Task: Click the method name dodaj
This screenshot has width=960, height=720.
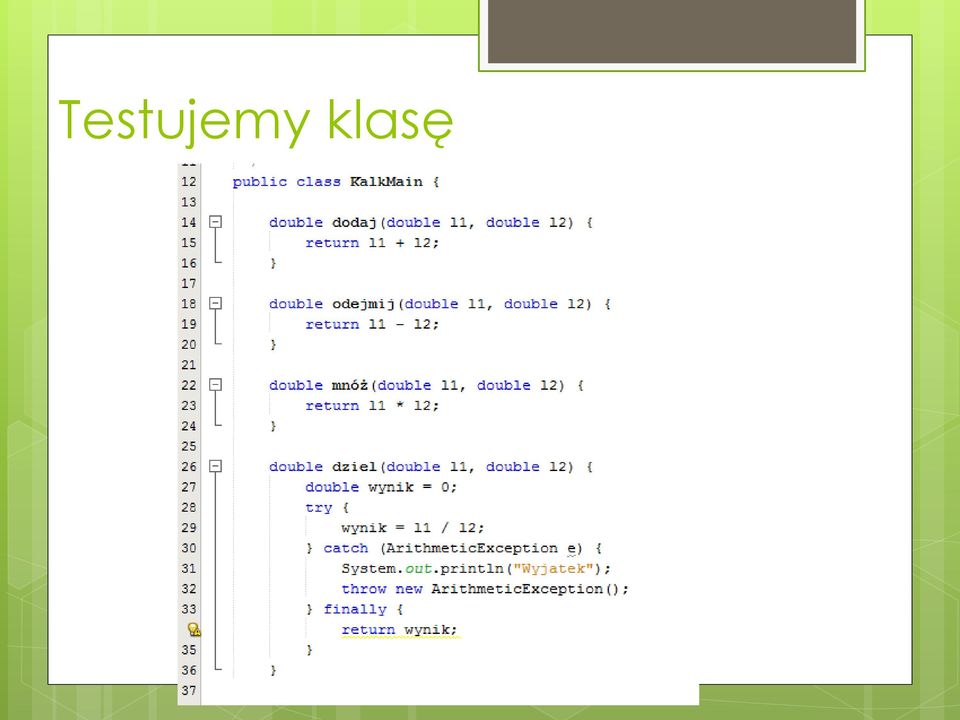Action: [354, 223]
